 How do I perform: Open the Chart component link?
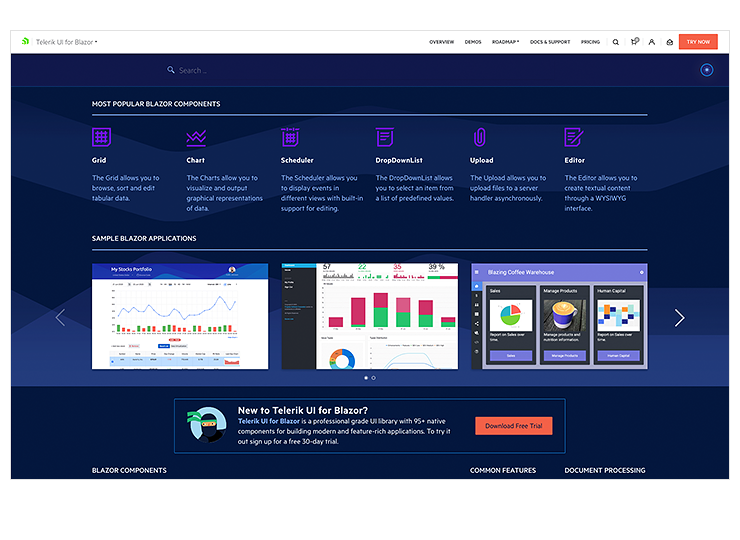[x=195, y=160]
